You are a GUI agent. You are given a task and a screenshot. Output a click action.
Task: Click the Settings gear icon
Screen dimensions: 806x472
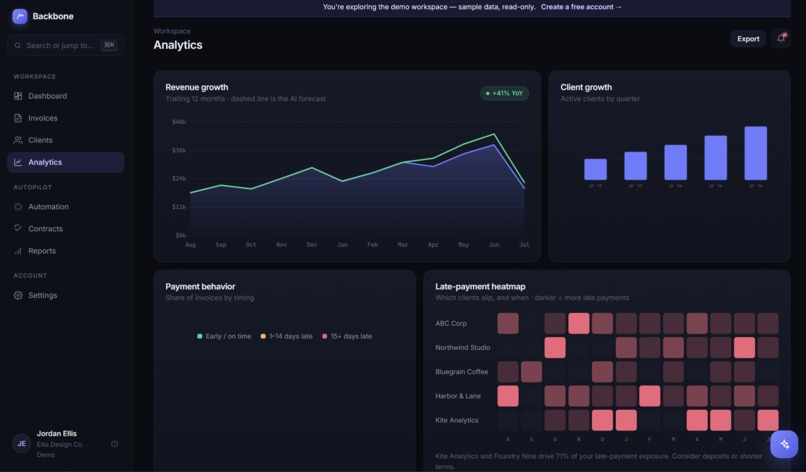point(18,295)
